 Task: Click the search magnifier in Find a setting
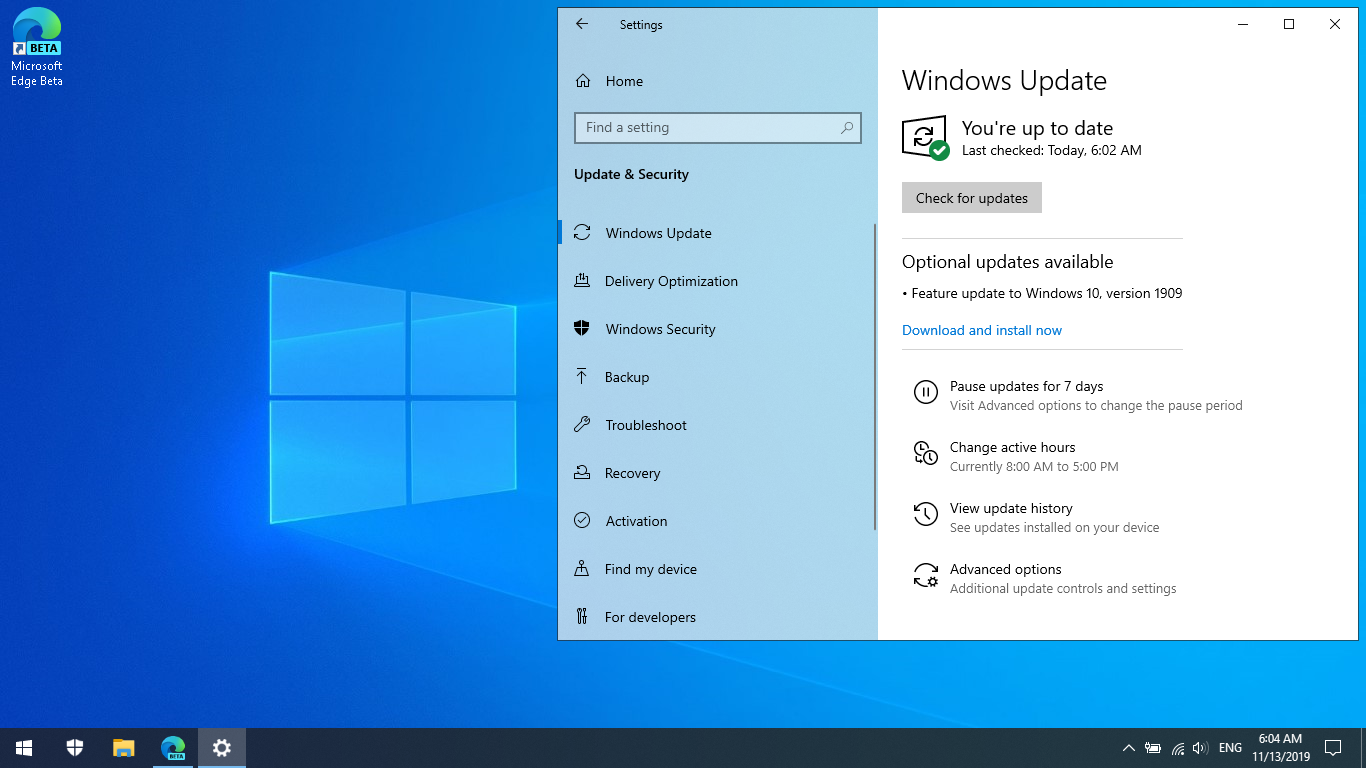pyautogui.click(x=847, y=128)
